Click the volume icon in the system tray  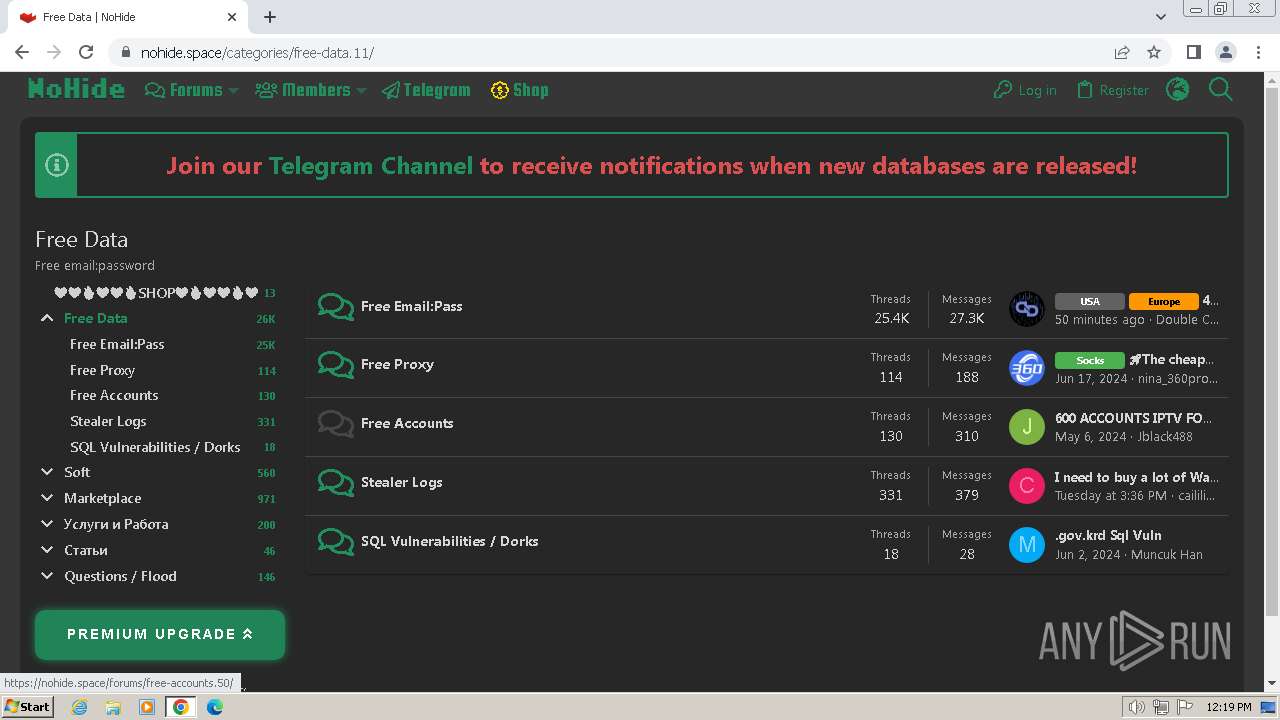coord(1136,707)
